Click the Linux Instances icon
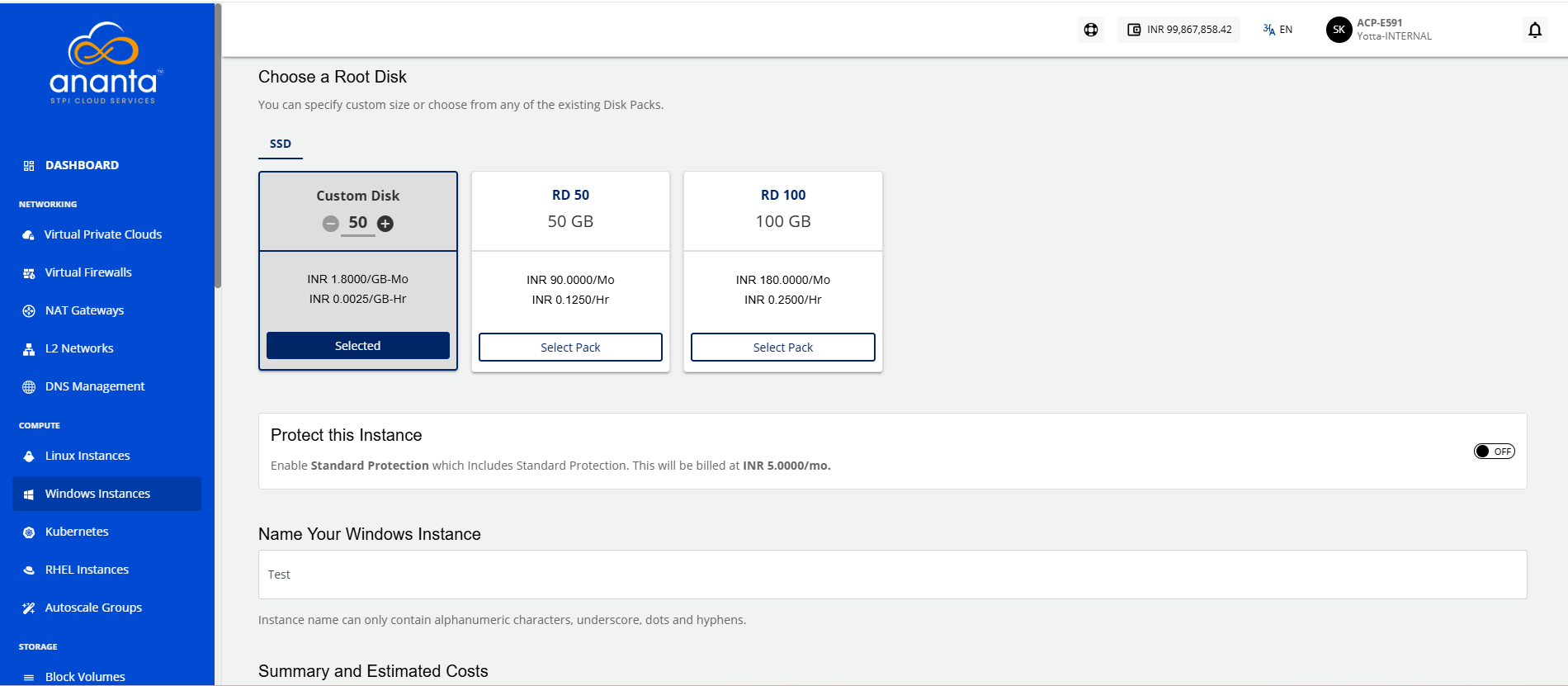Viewport: 1568px width, 686px height. tap(29, 457)
